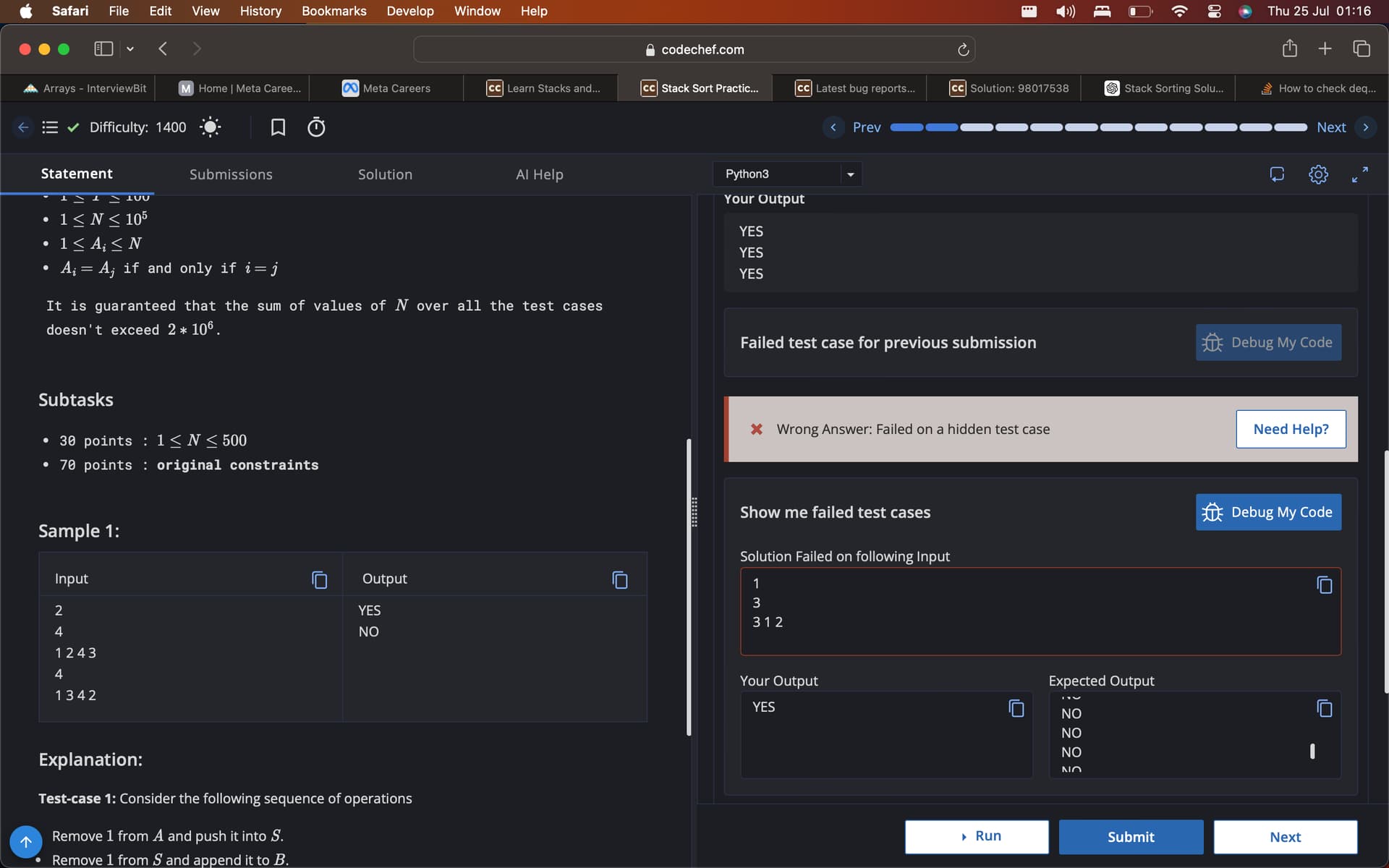Bookmark this problem

pos(278,127)
